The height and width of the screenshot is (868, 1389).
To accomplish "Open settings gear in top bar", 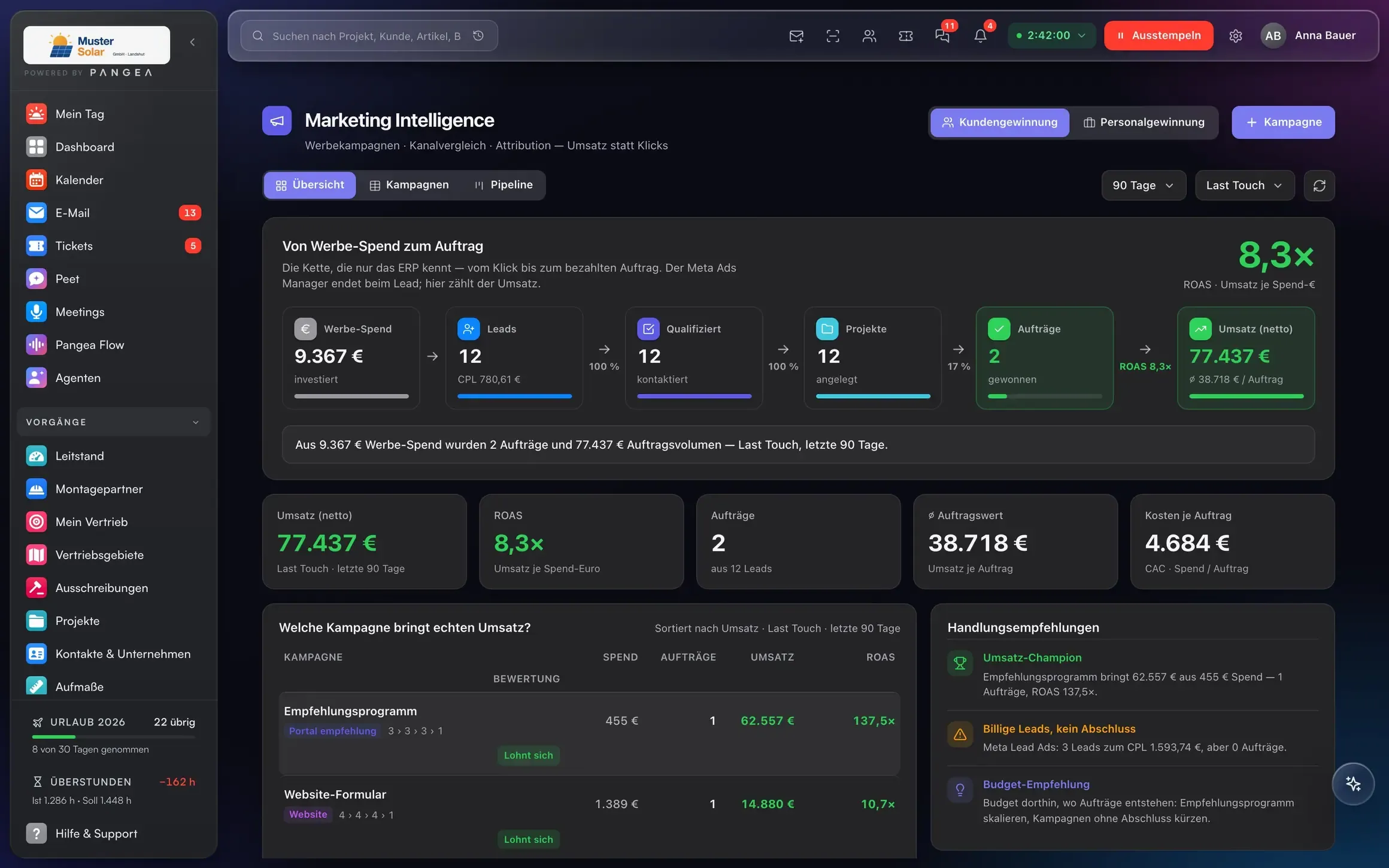I will tap(1236, 36).
